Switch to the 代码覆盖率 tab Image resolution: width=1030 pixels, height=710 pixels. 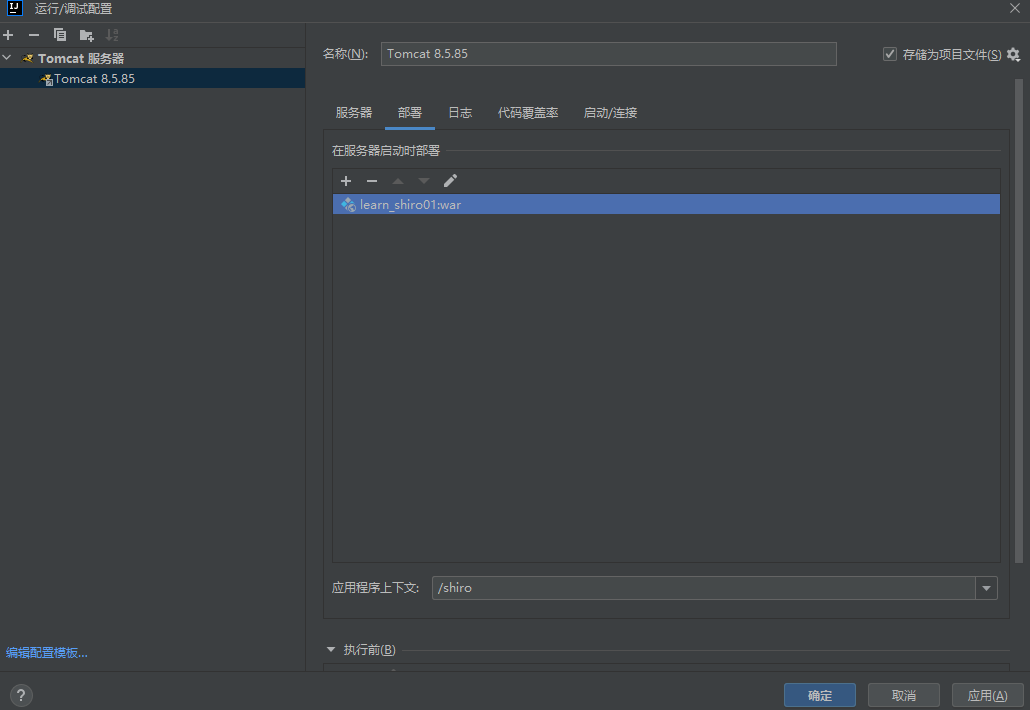528,113
